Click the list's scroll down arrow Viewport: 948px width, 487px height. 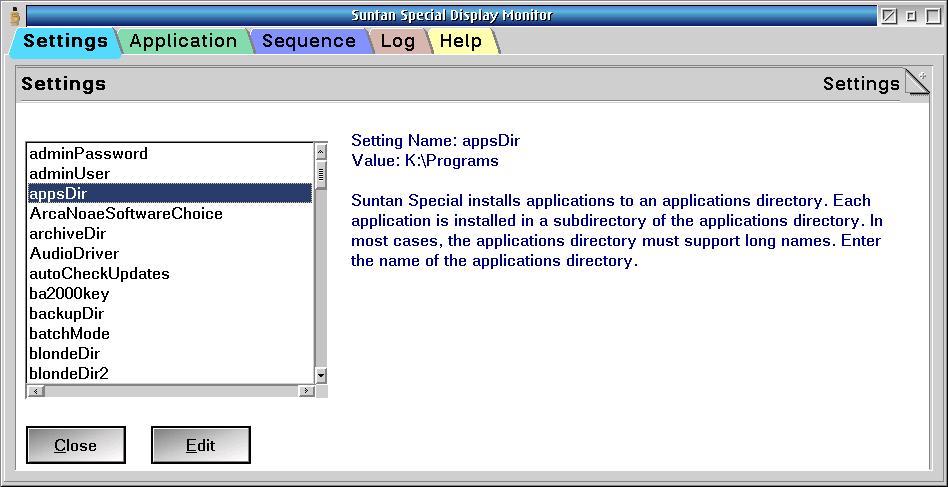321,375
